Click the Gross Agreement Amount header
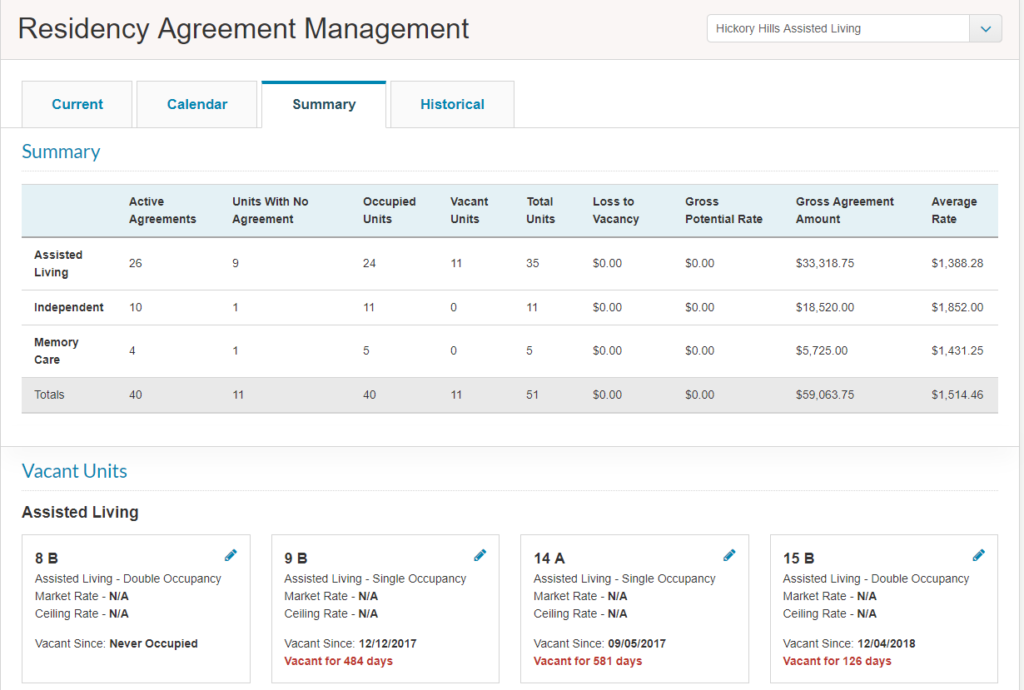The height and width of the screenshot is (690, 1024). point(844,210)
